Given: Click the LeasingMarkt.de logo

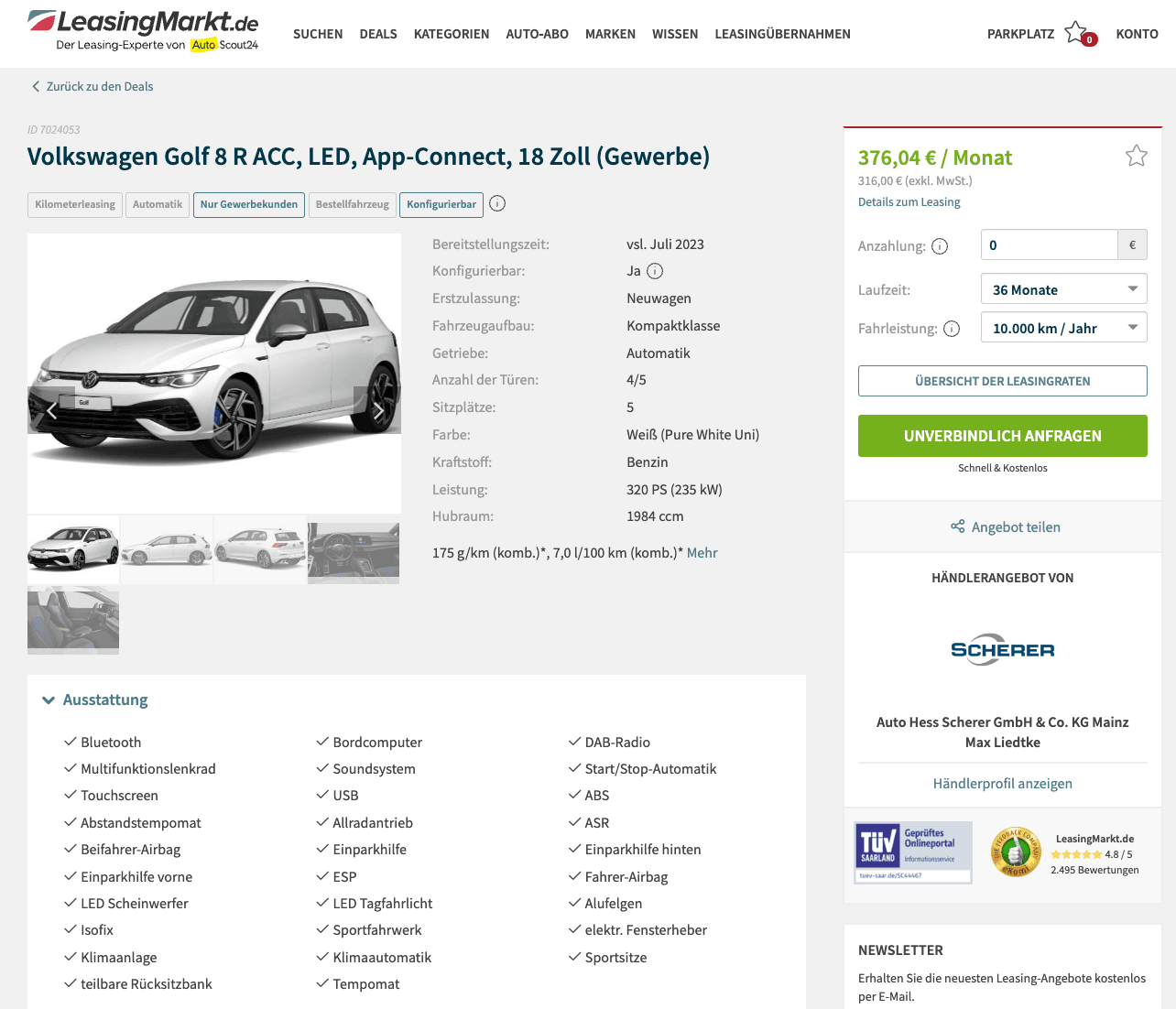Looking at the screenshot, I should tap(143, 30).
